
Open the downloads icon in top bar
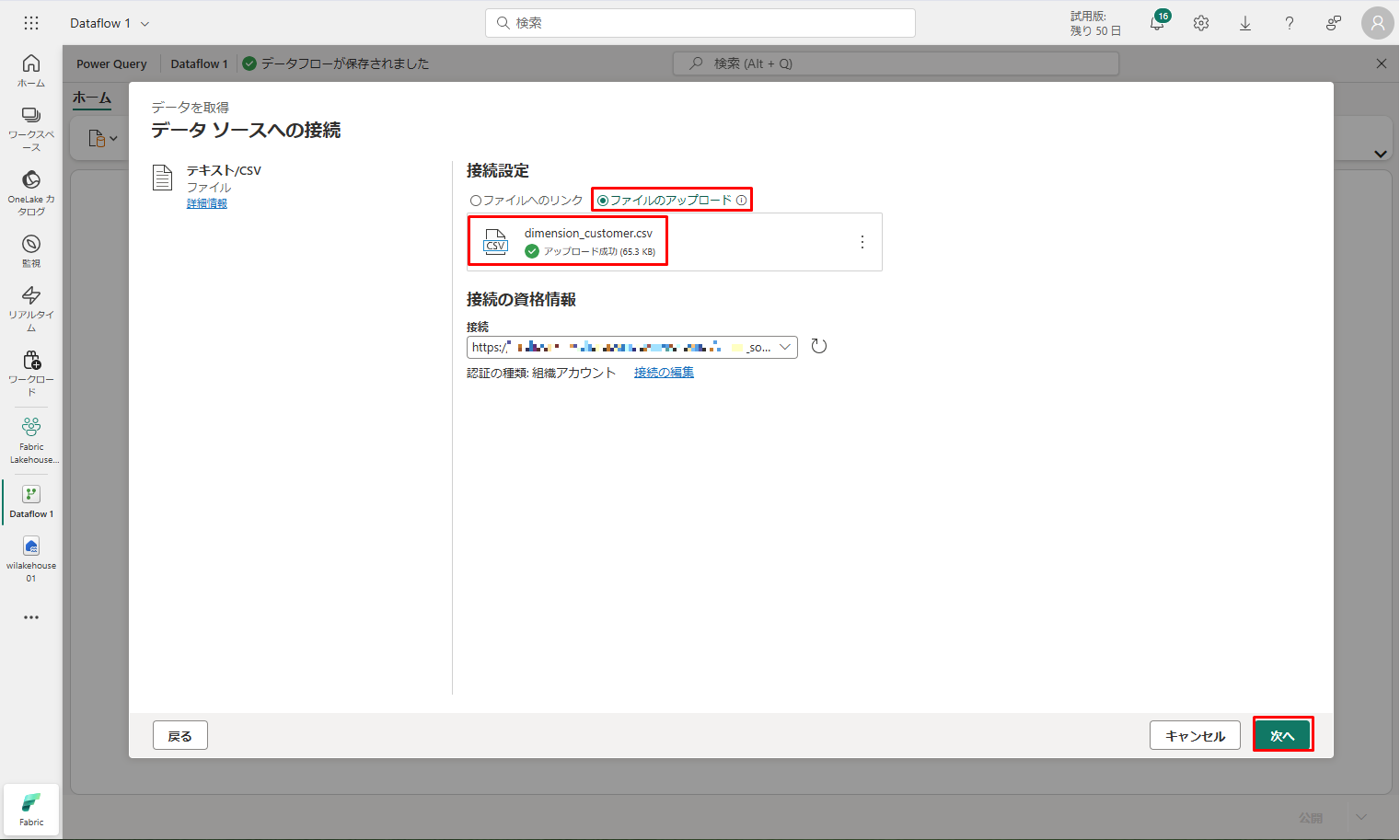pos(1245,23)
